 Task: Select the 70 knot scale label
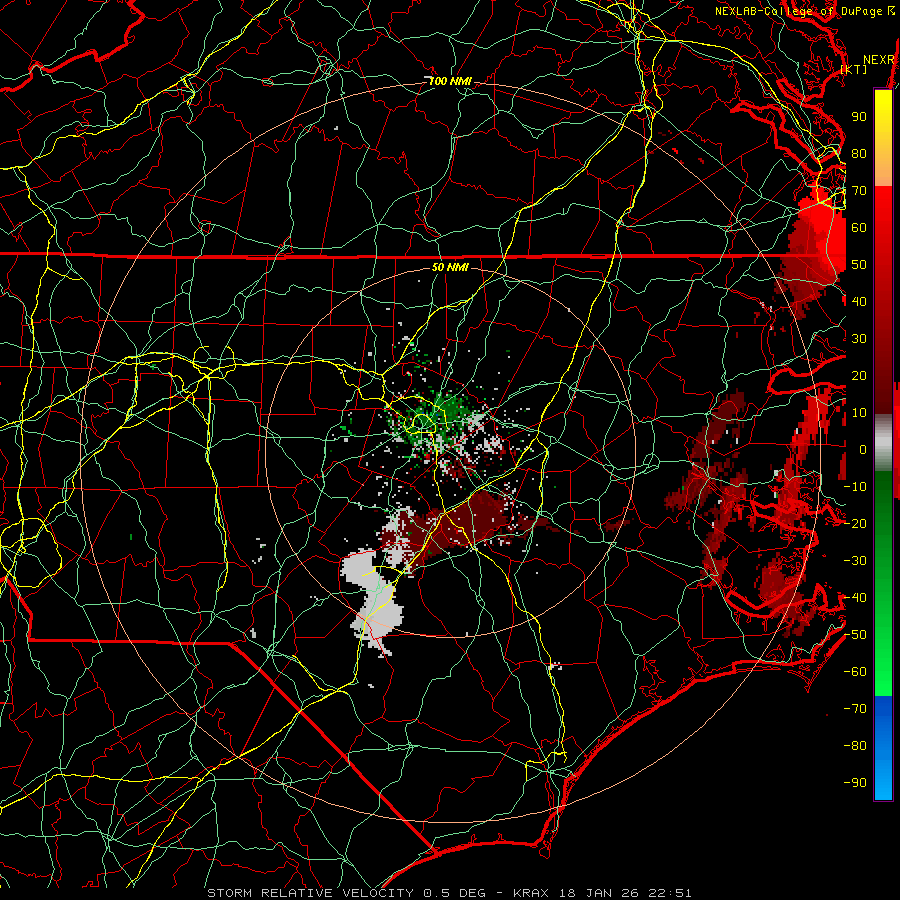pyautogui.click(x=859, y=191)
